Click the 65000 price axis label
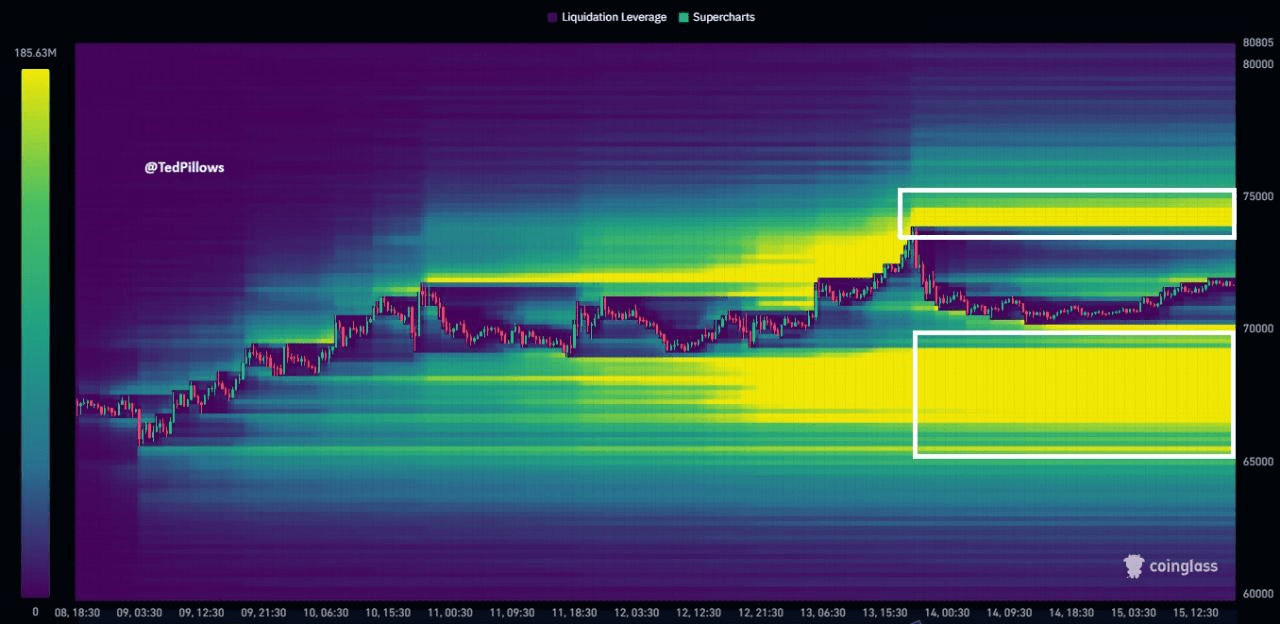The image size is (1280, 624). click(x=1257, y=462)
